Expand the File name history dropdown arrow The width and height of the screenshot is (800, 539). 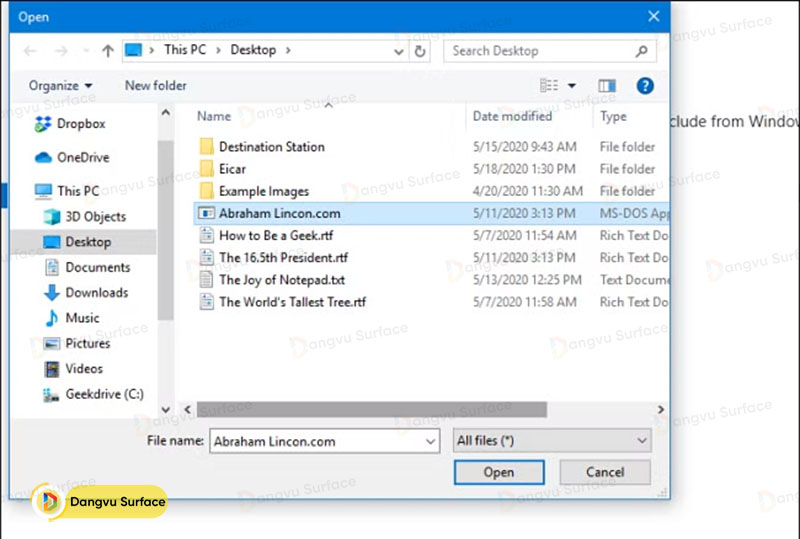pos(430,441)
